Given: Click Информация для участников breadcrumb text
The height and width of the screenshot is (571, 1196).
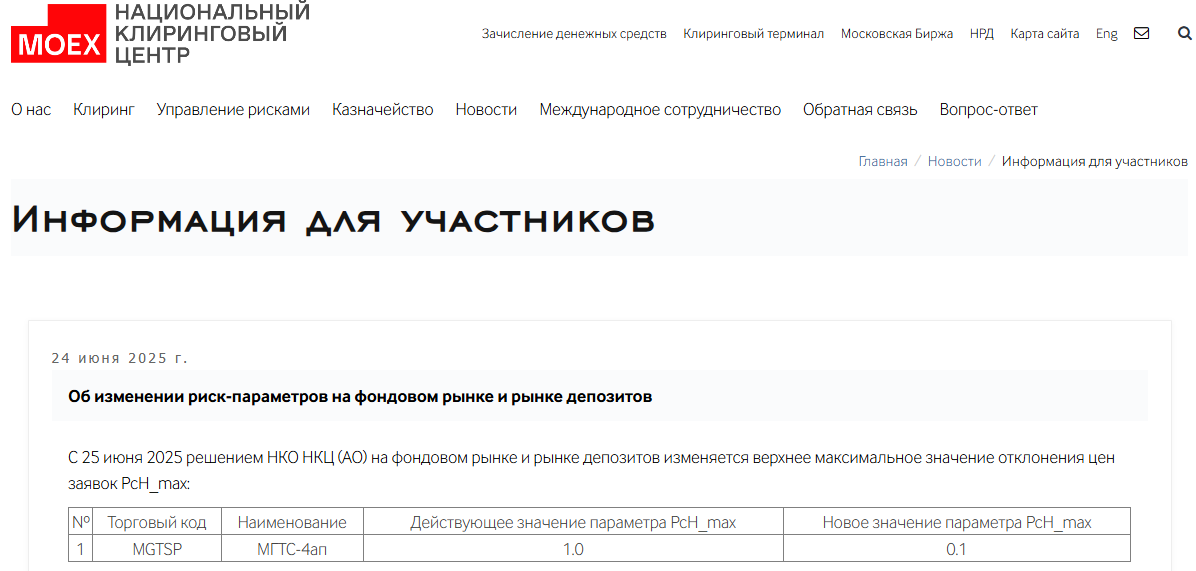Looking at the screenshot, I should coord(1095,162).
